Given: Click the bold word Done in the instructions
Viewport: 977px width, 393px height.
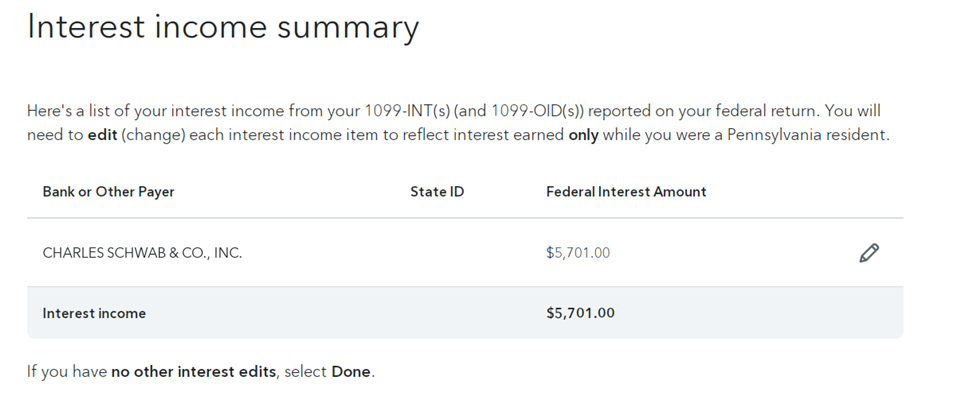Looking at the screenshot, I should [351, 372].
